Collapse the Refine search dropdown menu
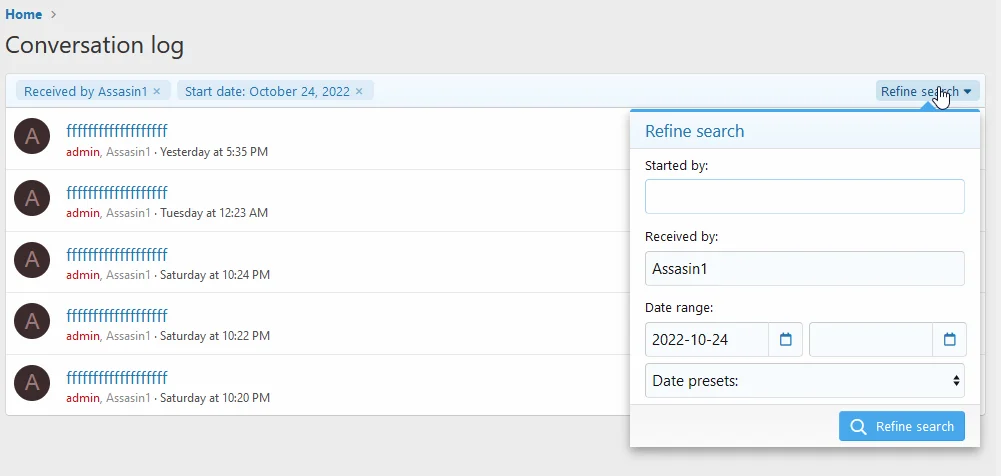This screenshot has width=1001, height=476. [926, 91]
